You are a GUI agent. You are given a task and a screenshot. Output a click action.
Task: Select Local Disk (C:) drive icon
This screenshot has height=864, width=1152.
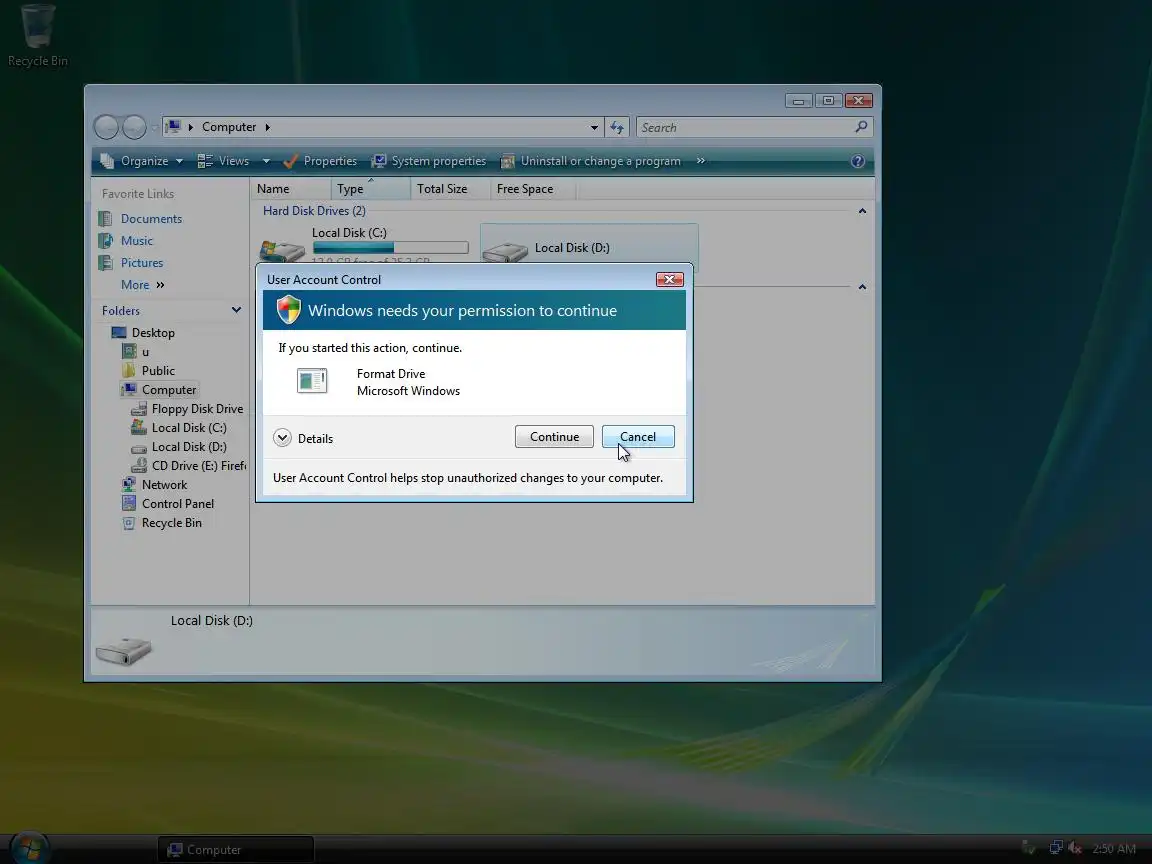pyautogui.click(x=283, y=250)
